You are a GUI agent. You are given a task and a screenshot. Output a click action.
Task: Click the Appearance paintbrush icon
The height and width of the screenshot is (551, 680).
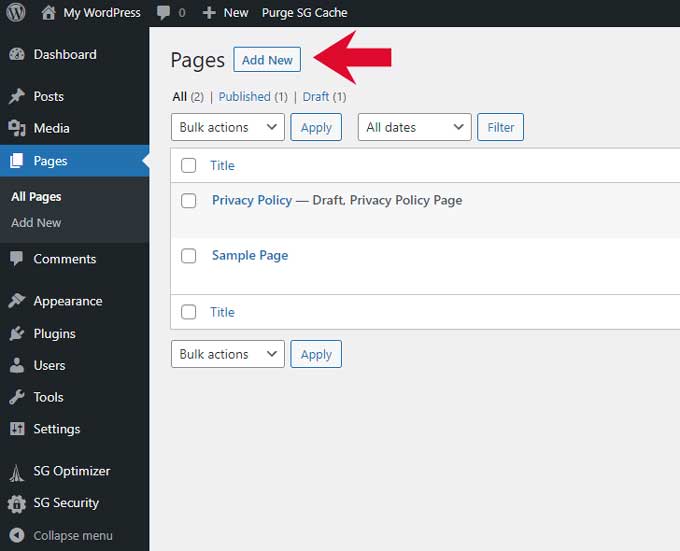[x=17, y=301]
